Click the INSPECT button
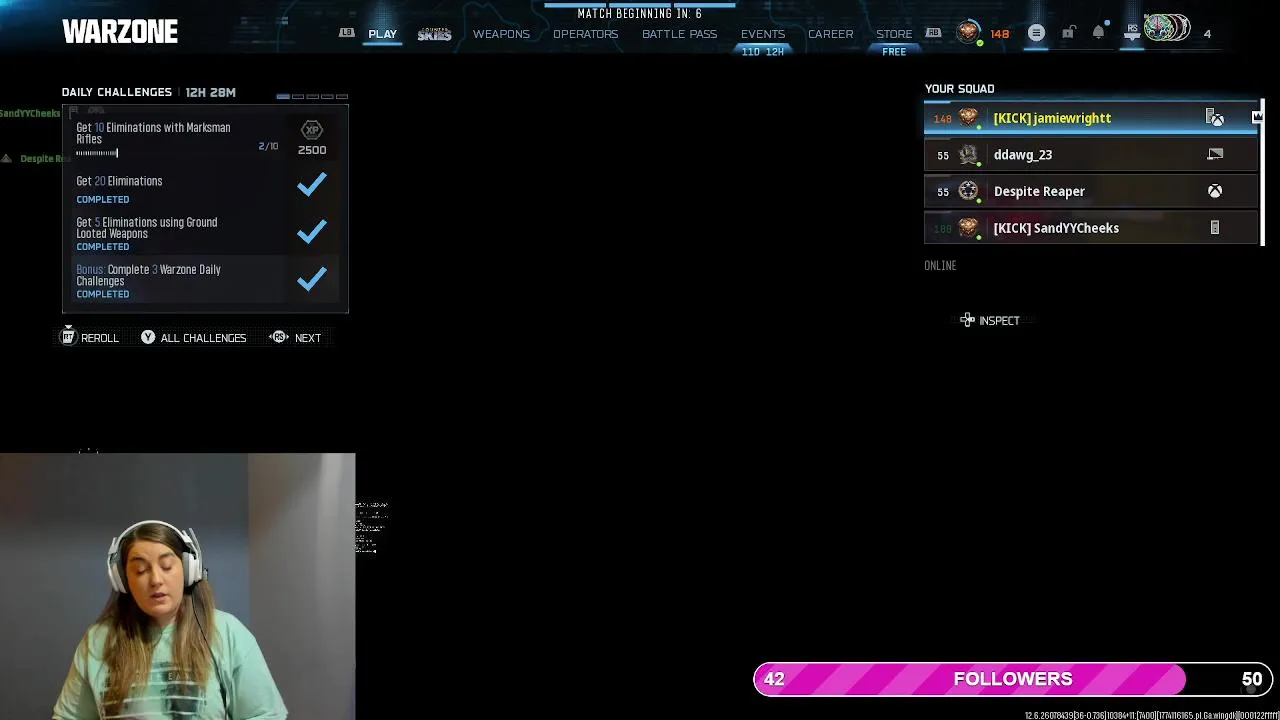Image resolution: width=1280 pixels, height=720 pixels. [x=990, y=321]
